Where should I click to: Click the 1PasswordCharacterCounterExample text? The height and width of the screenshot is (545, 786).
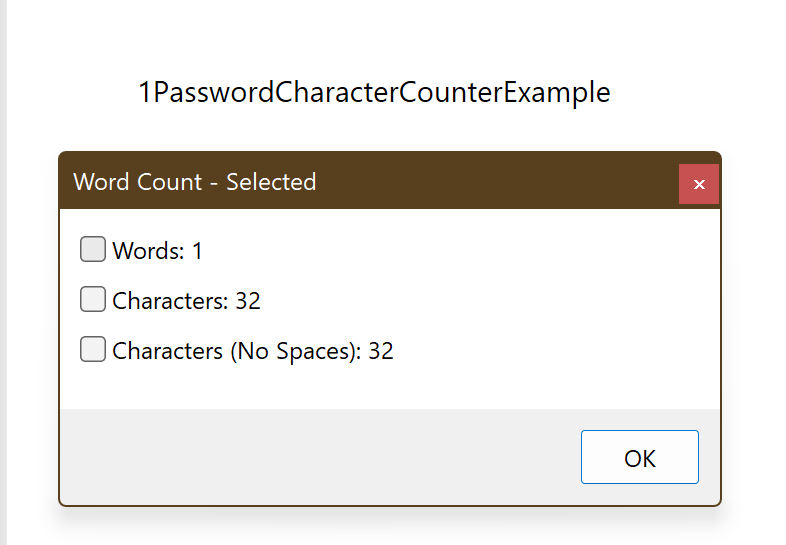(374, 92)
